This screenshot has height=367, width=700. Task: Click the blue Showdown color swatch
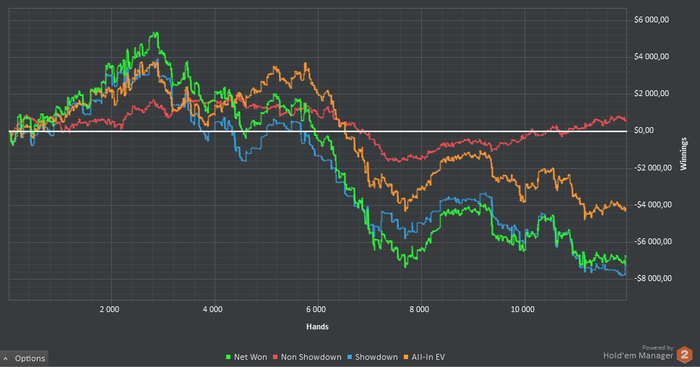click(350, 357)
